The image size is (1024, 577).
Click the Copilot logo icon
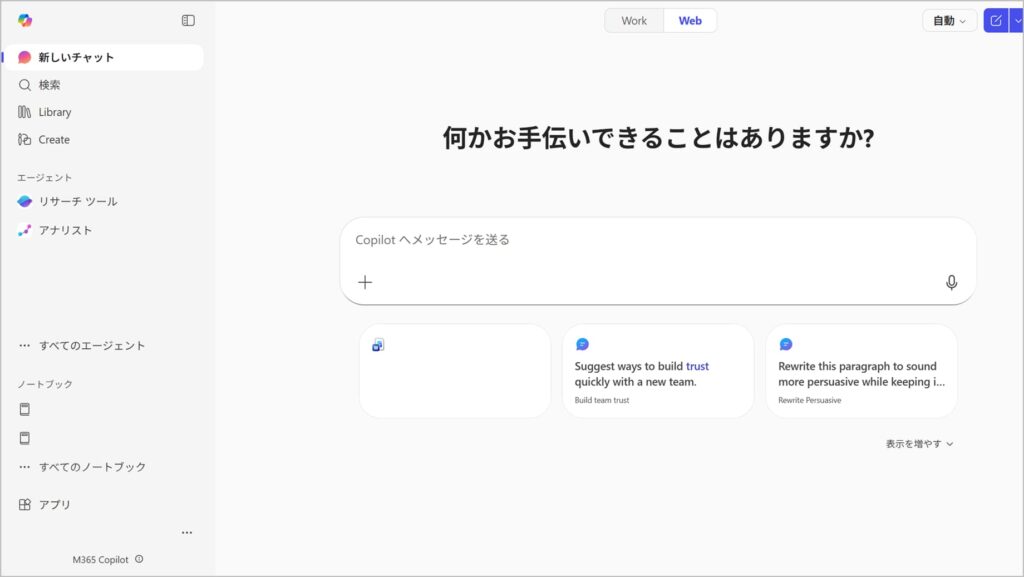25,20
